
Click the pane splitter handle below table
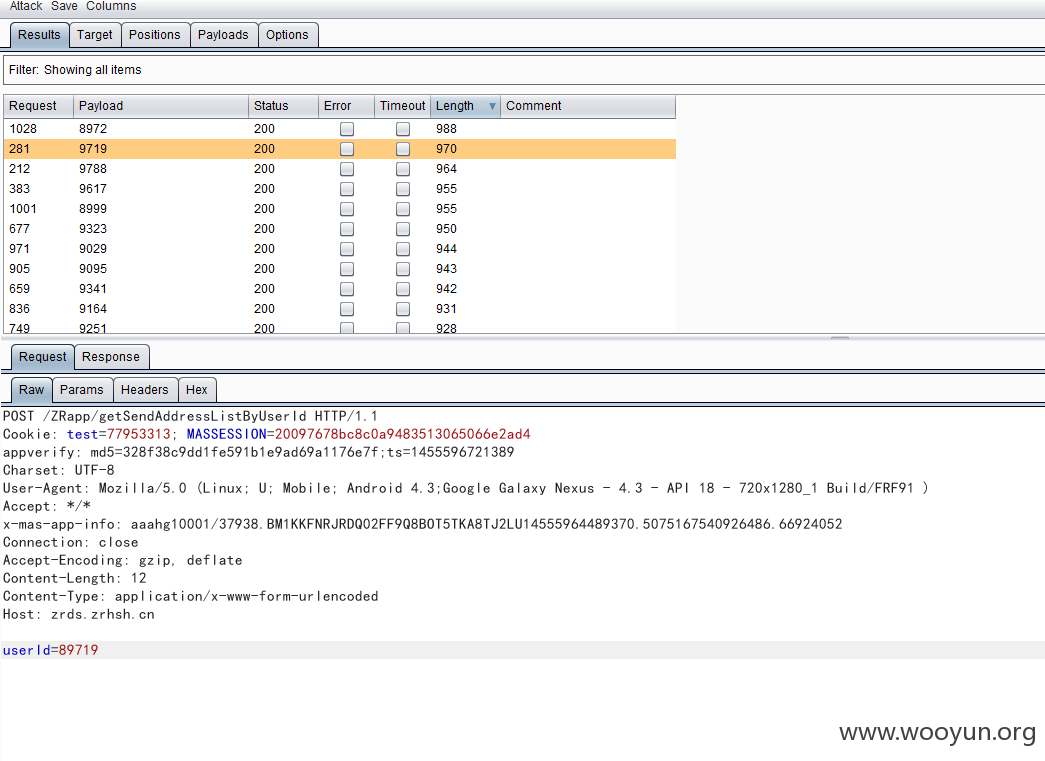[840, 338]
